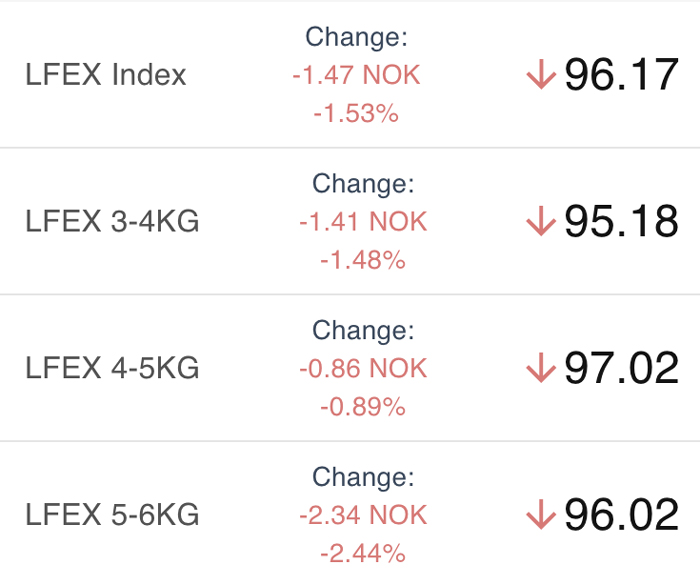Select the LFEX 5-6KG label
Viewport: 700px width, 585px height.
click(112, 514)
